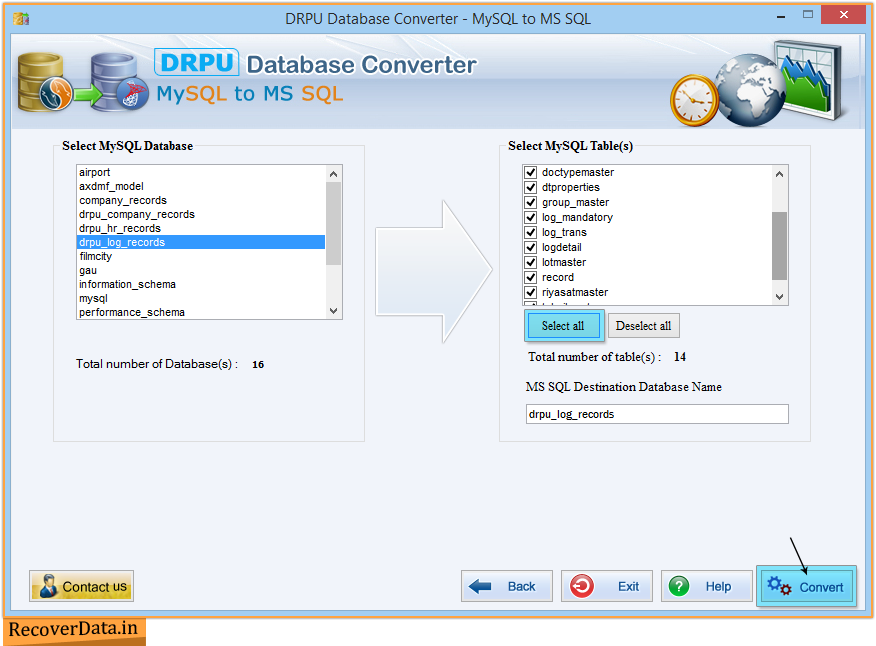Viewport: 876px width, 646px height.
Task: Select the drpu_company_records database
Action: click(201, 214)
